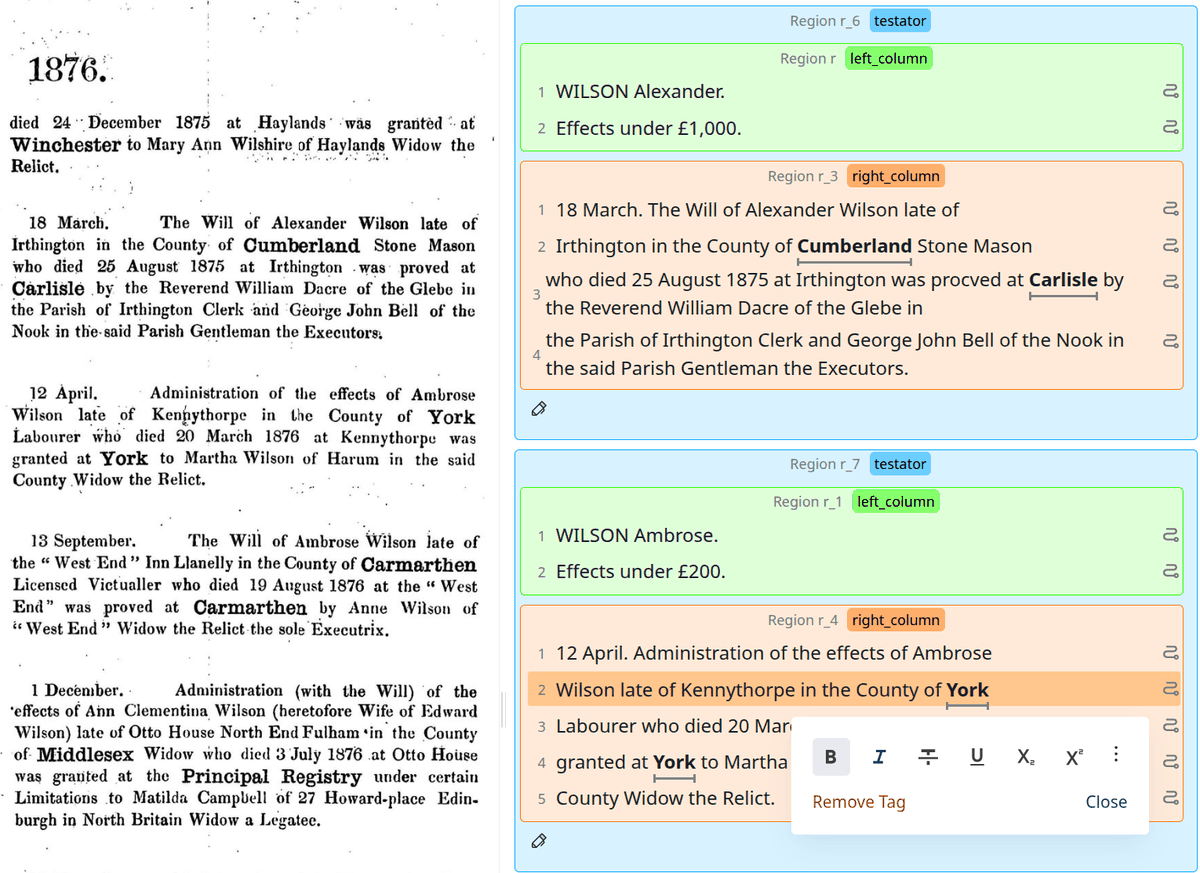Select the 'Region r_1' label
The height and width of the screenshot is (873, 1200).
point(808,501)
